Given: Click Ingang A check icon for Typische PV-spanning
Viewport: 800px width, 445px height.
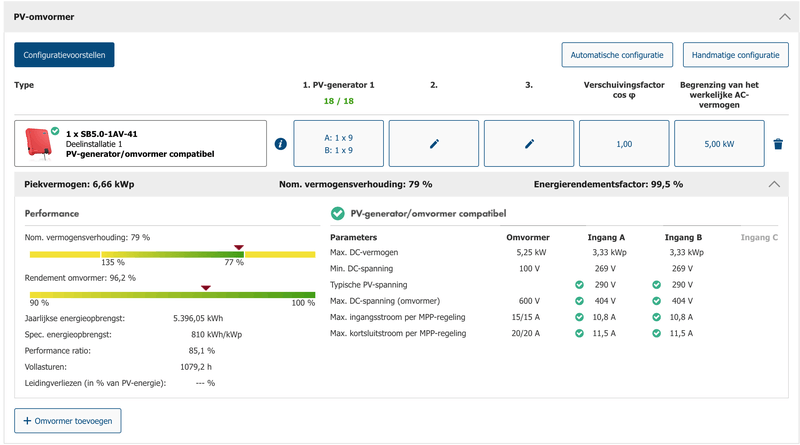Looking at the screenshot, I should pos(579,285).
